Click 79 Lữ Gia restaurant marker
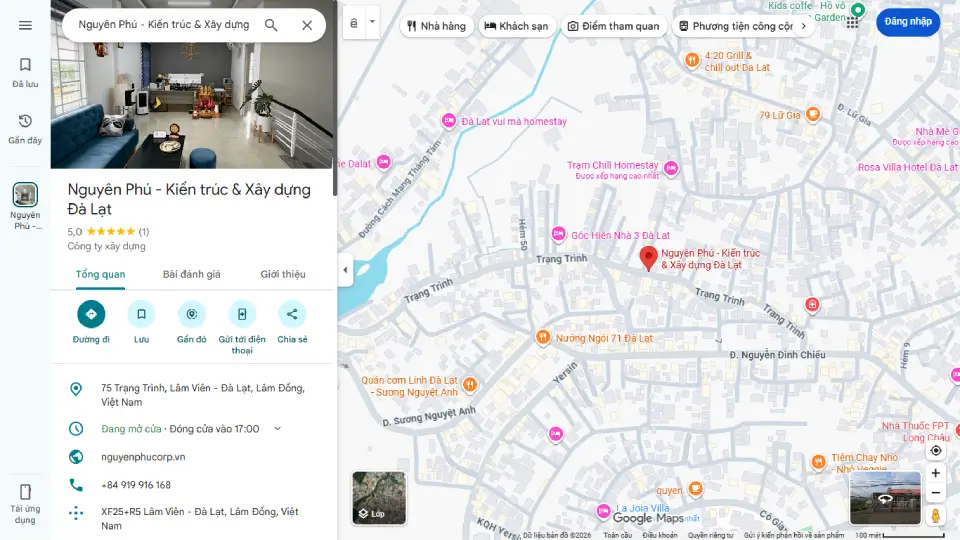The height and width of the screenshot is (540, 960). [x=813, y=114]
